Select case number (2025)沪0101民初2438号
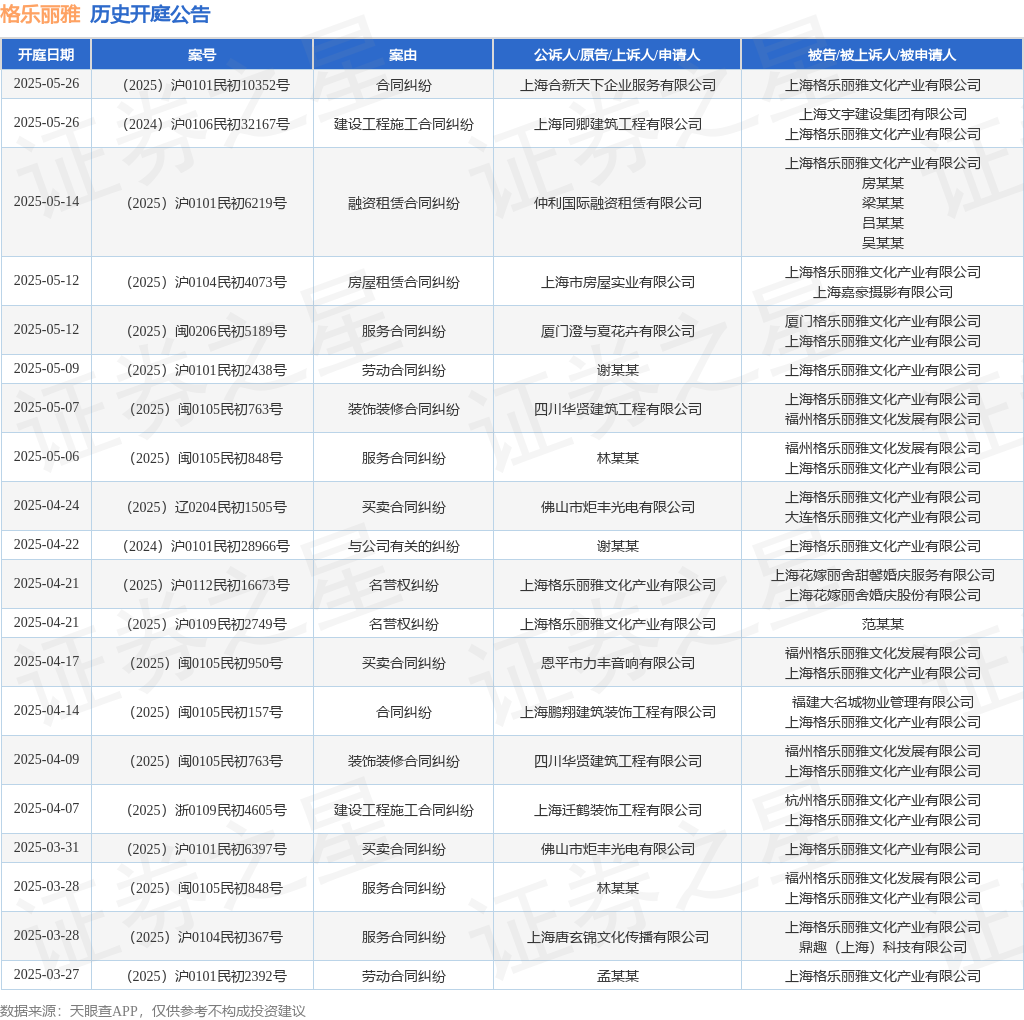The width and height of the screenshot is (1024, 1020). click(x=206, y=370)
